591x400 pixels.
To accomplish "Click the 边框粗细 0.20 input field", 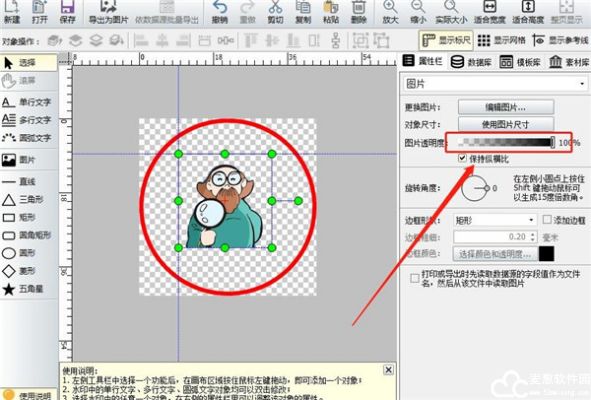I will 491,237.
